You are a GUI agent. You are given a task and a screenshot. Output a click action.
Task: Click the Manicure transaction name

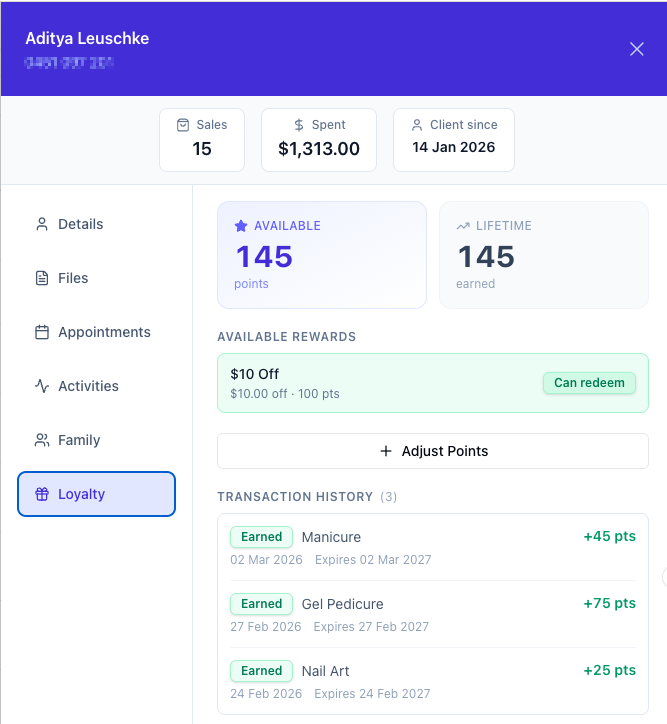331,537
